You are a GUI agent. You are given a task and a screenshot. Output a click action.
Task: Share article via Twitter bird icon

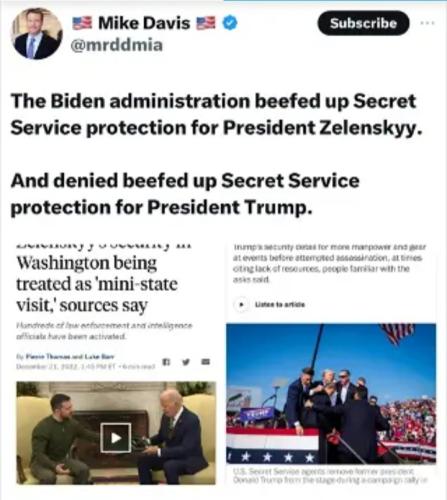186,362
